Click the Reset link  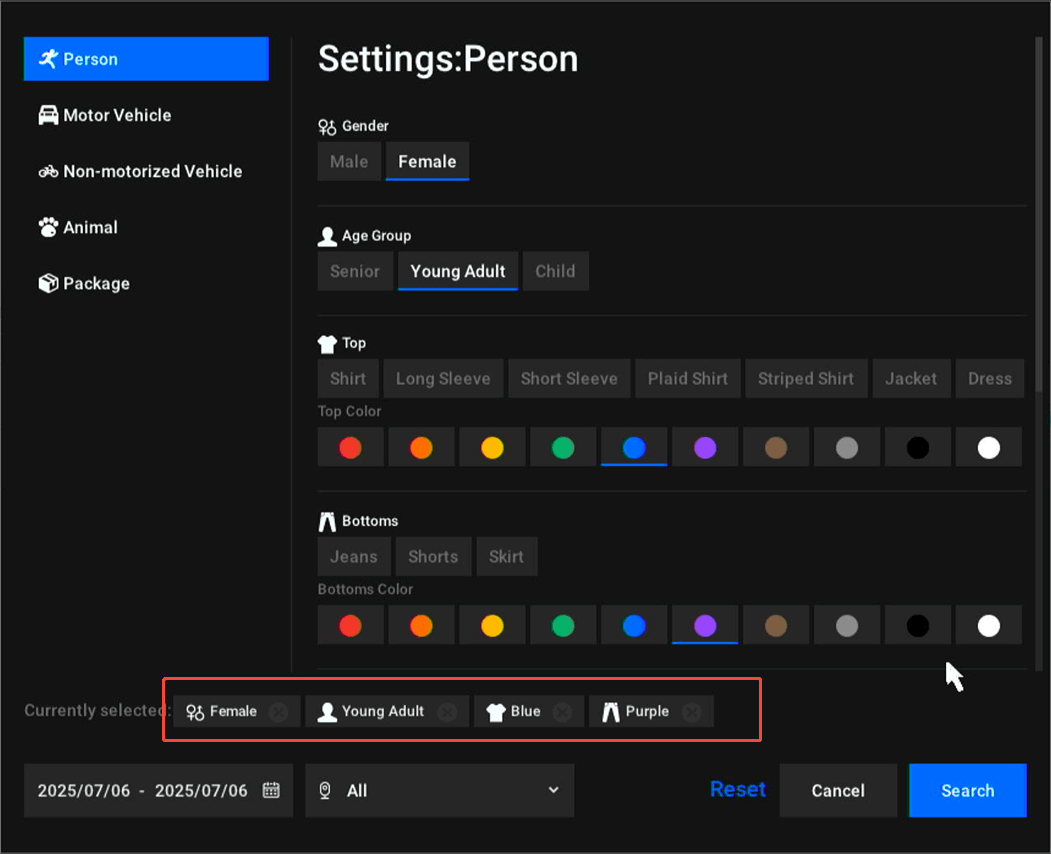click(737, 789)
